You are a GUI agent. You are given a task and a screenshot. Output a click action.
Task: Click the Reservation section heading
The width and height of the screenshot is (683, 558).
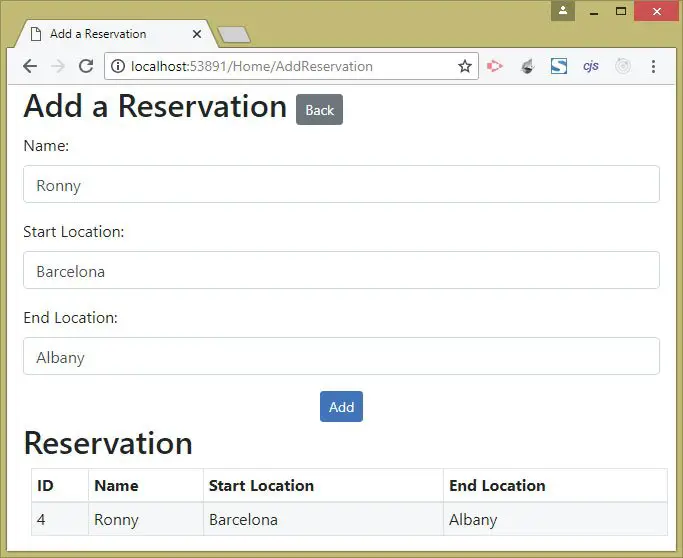[x=108, y=443]
